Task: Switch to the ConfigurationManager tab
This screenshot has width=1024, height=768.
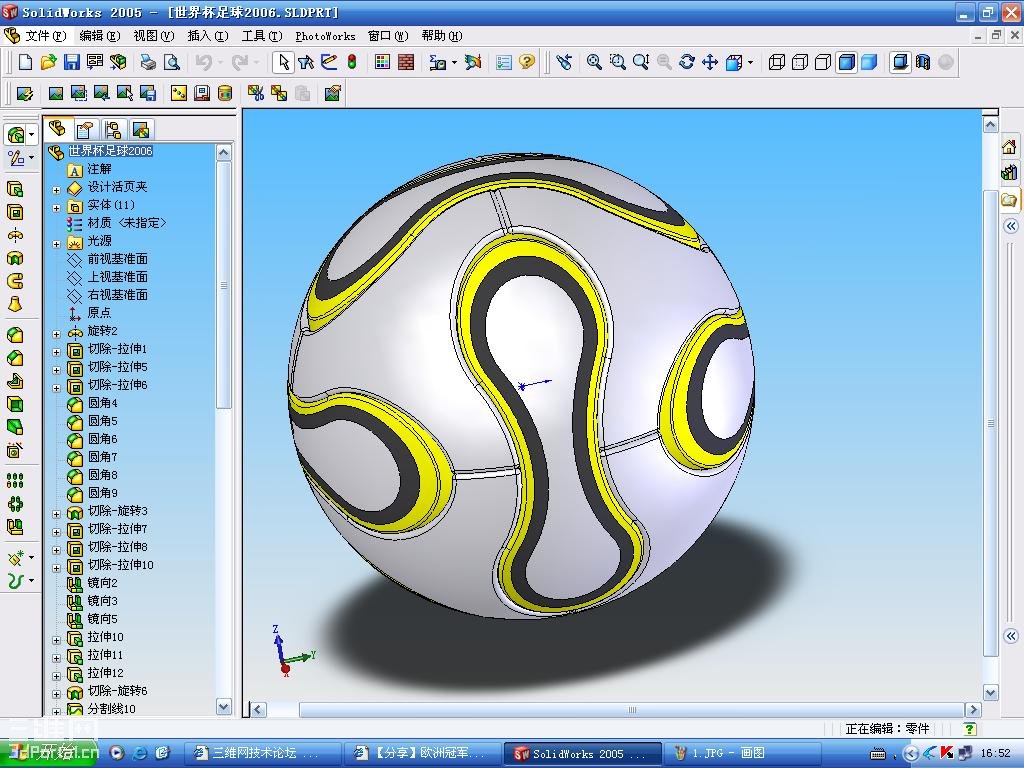Action: [x=113, y=129]
